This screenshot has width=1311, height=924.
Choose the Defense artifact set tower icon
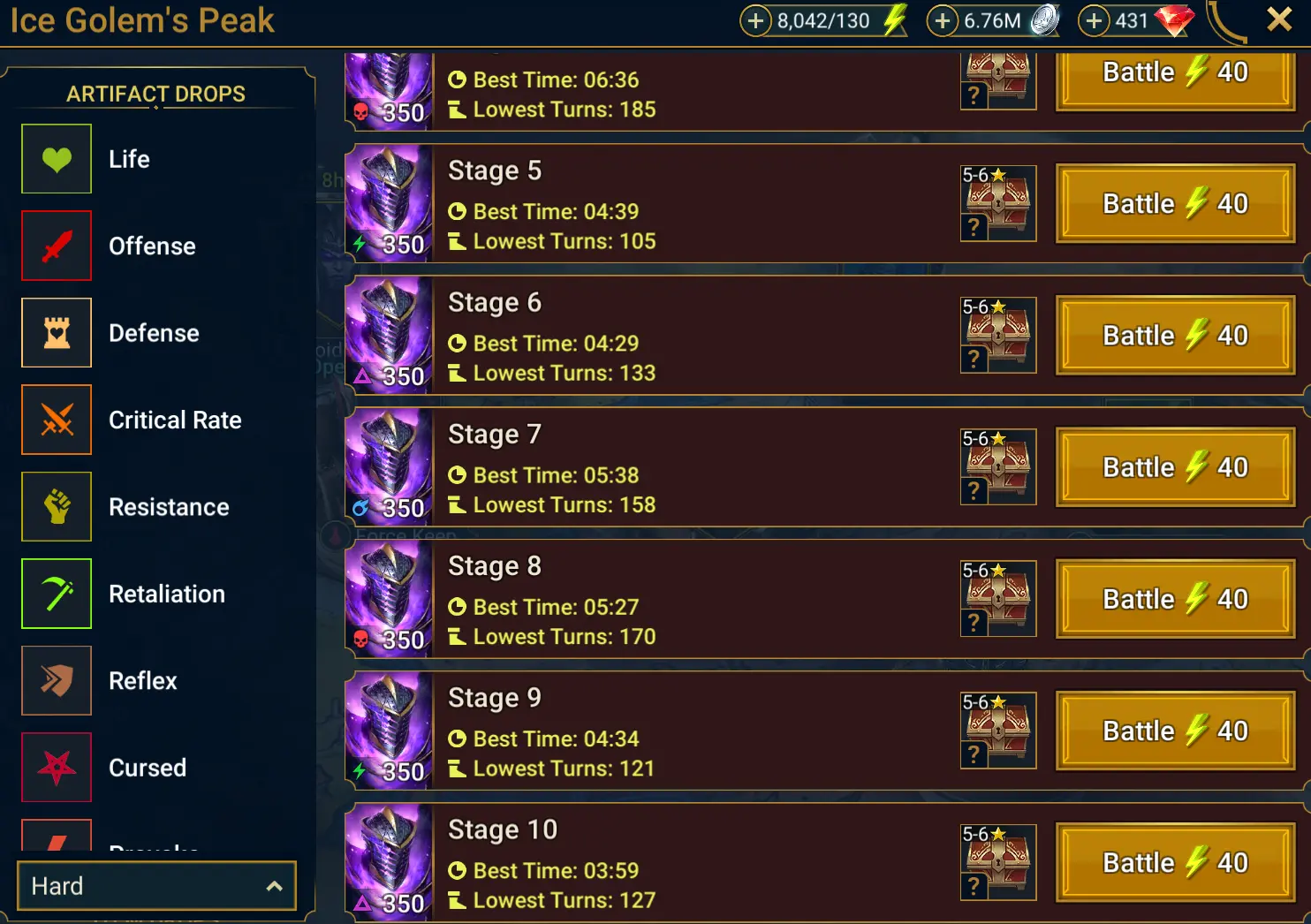pos(57,333)
